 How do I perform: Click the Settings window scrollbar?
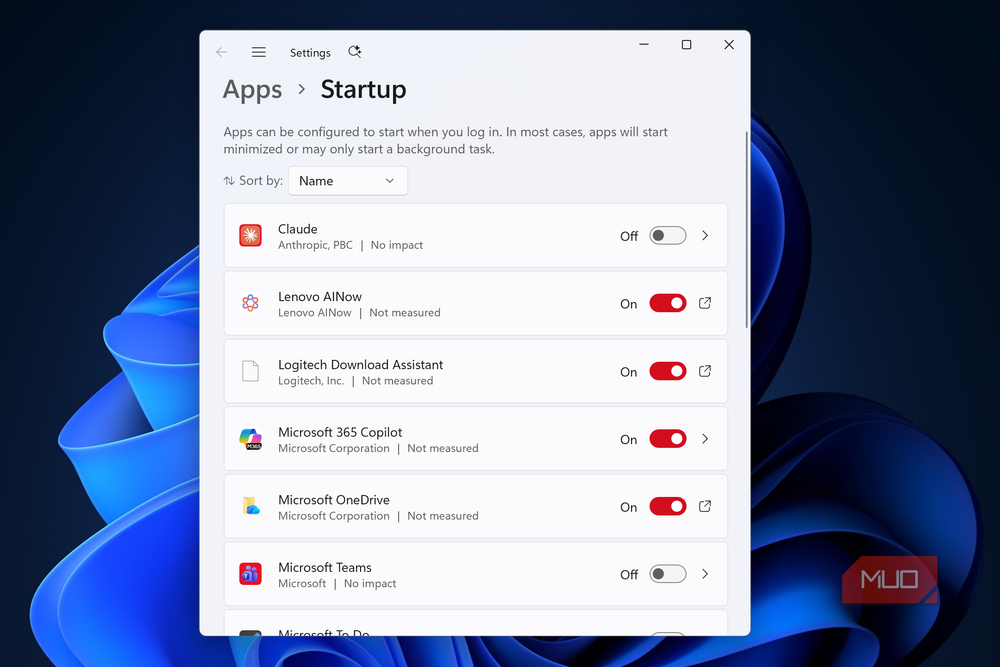point(746,230)
